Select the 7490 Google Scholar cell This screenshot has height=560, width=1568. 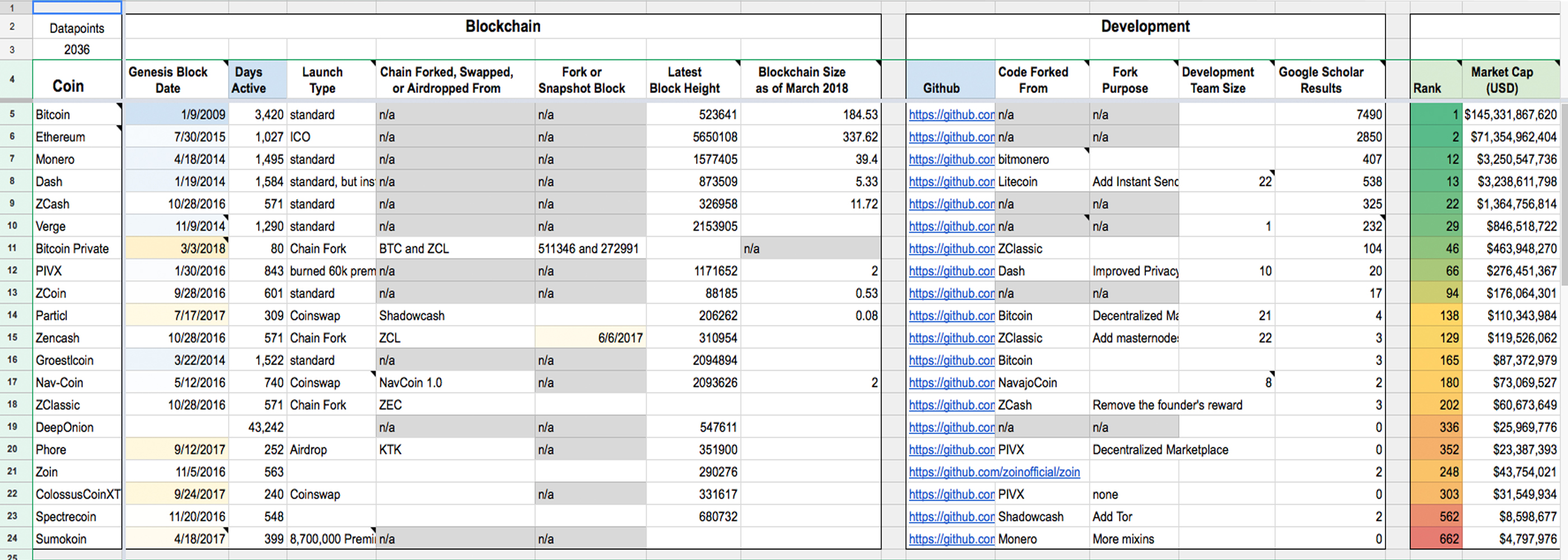click(1330, 114)
